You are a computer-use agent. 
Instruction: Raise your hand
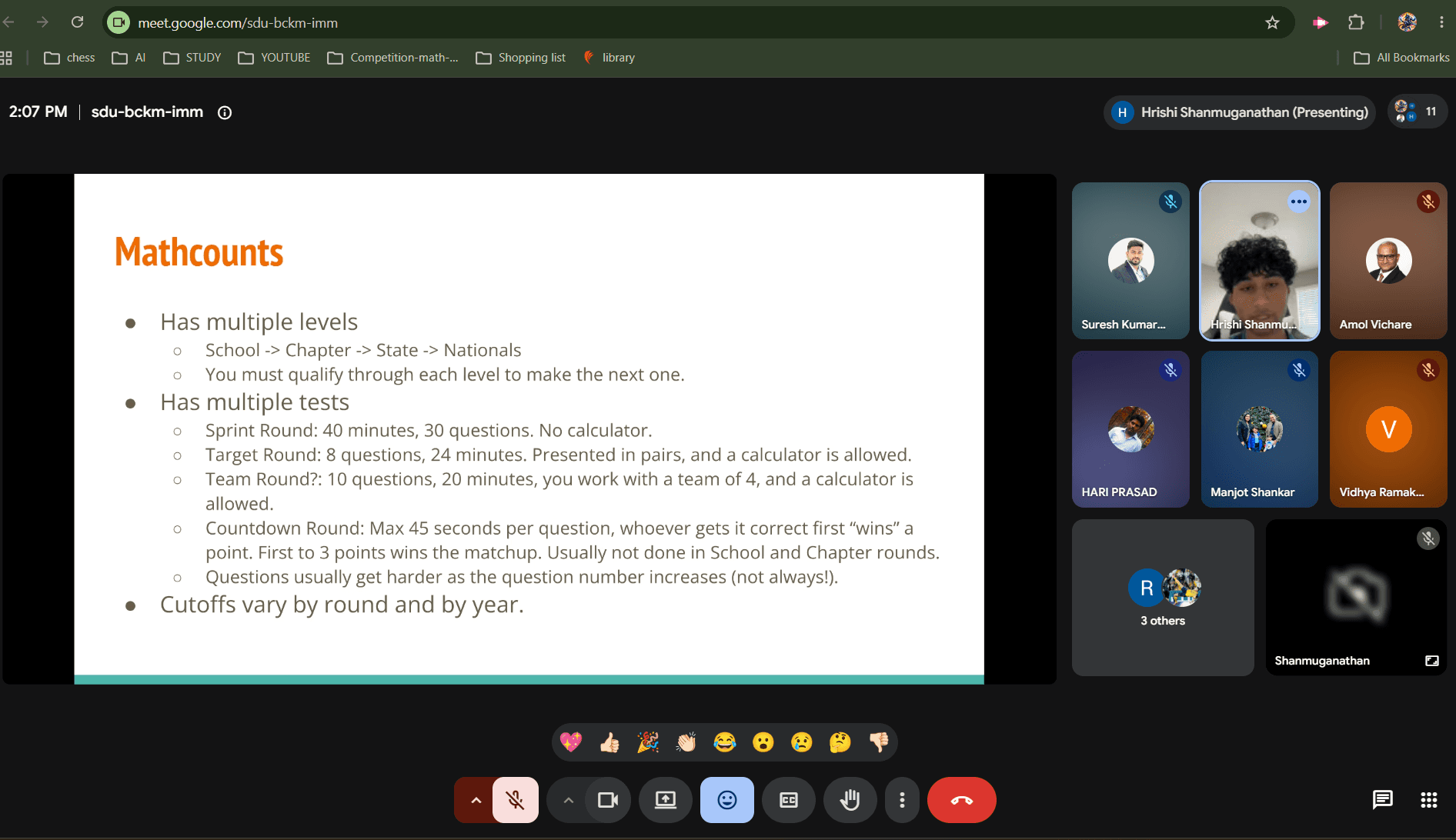850,800
